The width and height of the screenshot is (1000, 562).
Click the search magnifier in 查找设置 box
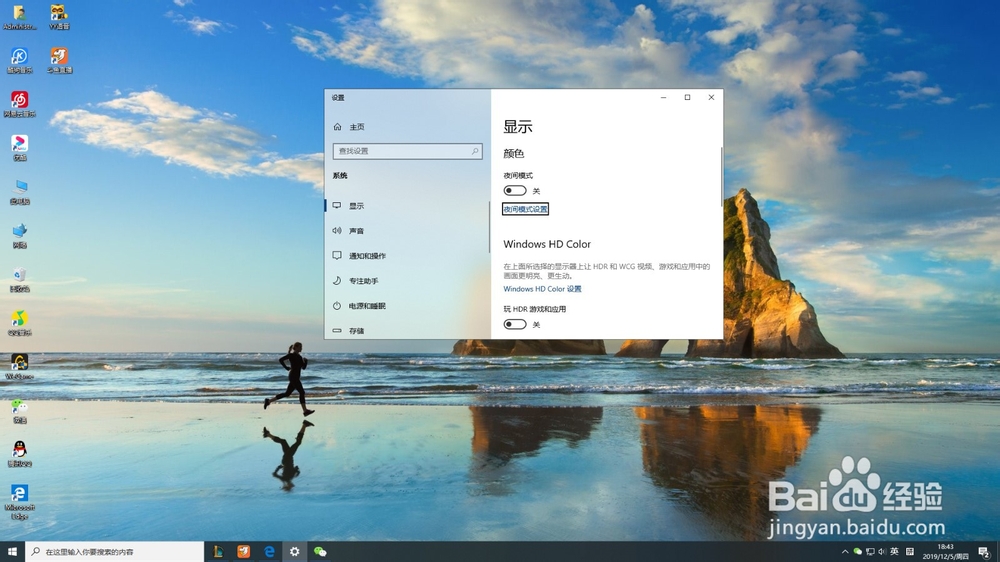pos(474,151)
